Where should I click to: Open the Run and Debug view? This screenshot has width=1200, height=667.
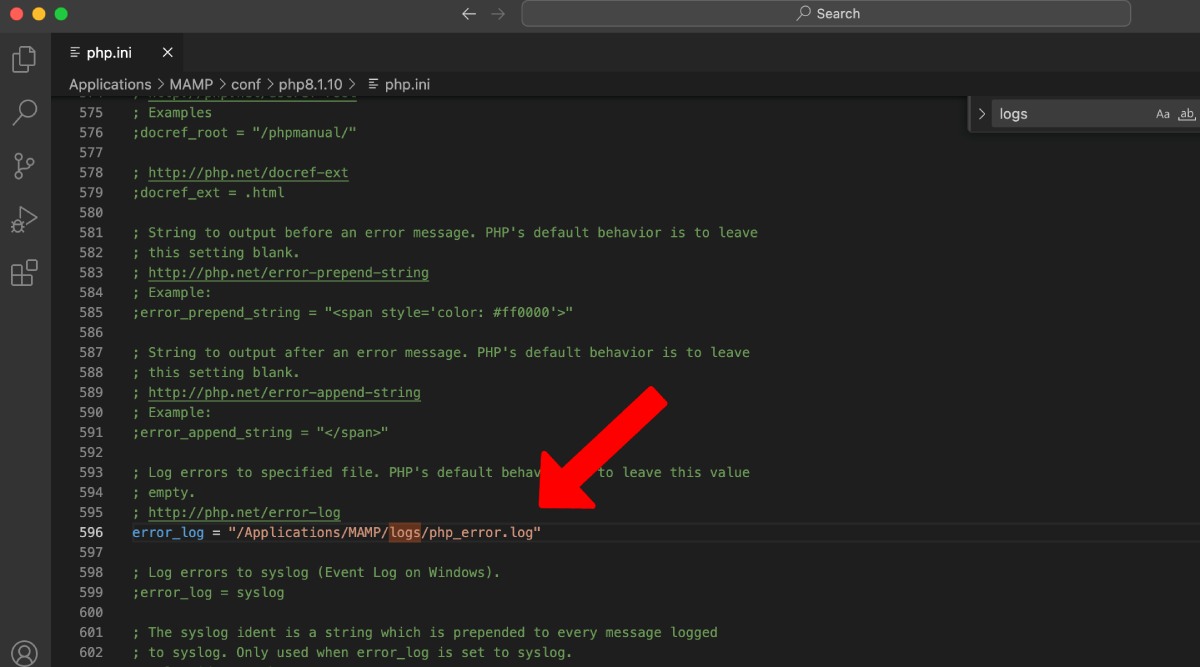coord(24,219)
